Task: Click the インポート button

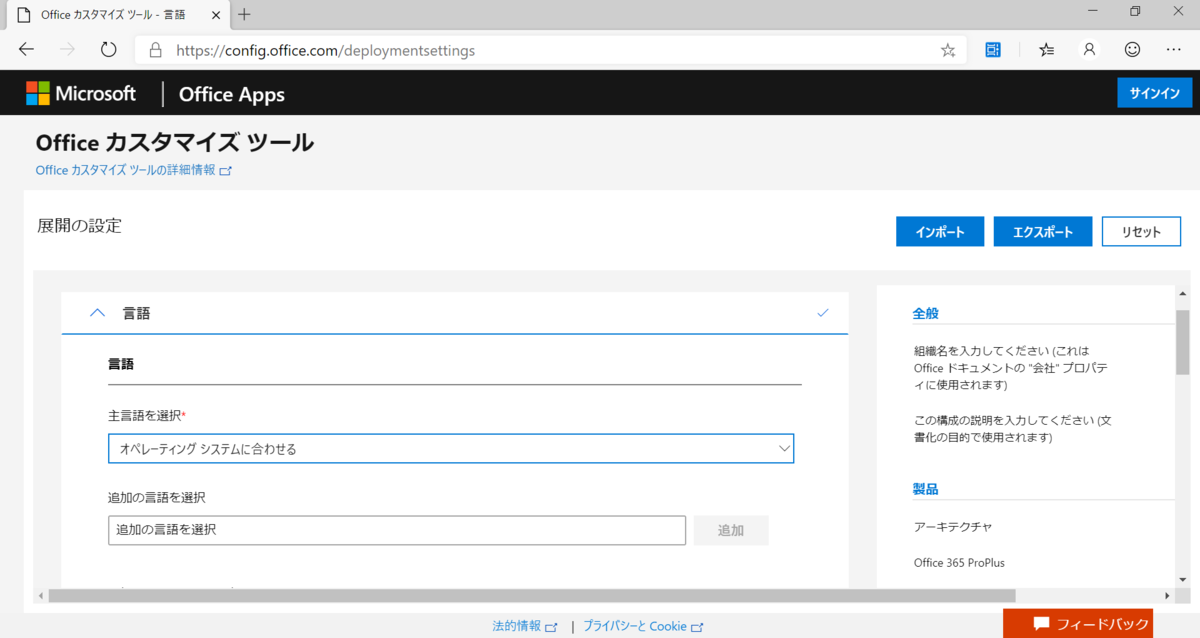Action: click(940, 231)
